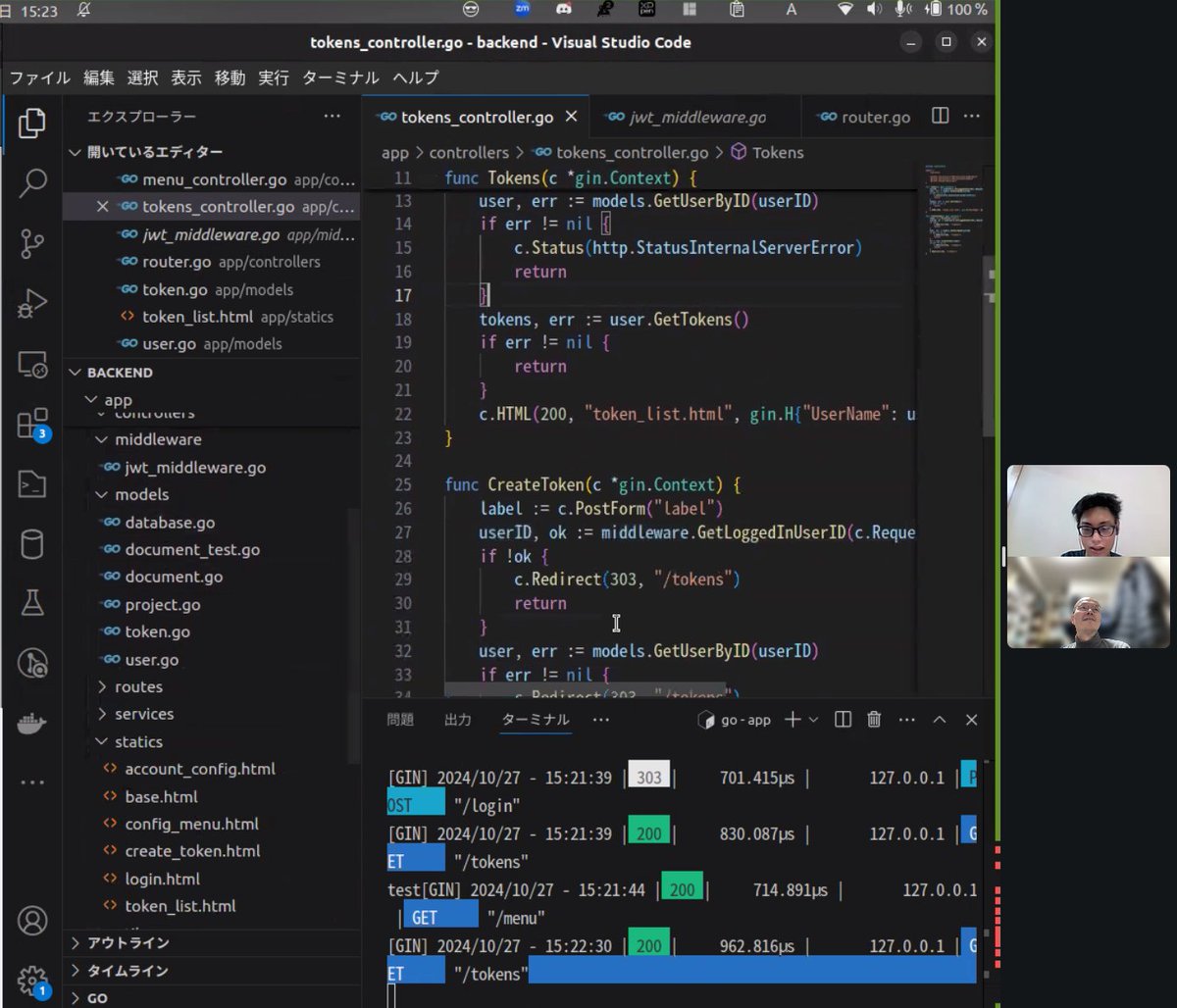Open the 編集 (Edit) menu
This screenshot has width=1177, height=1008.
click(99, 77)
